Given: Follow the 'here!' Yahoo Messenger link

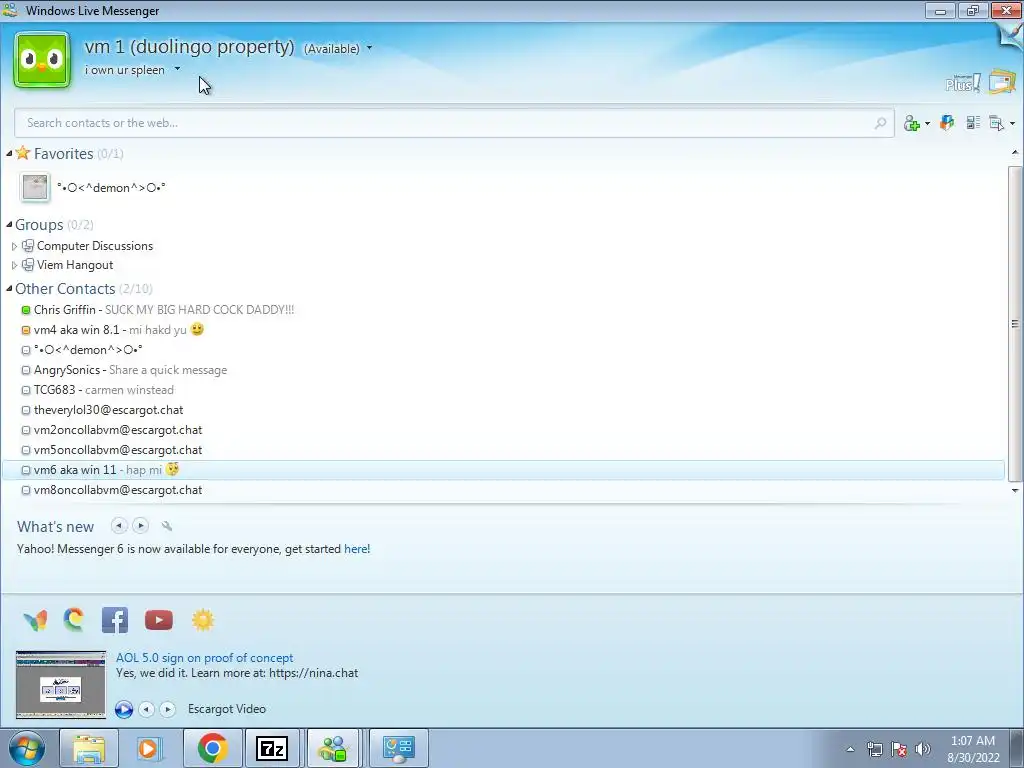Looking at the screenshot, I should pos(357,549).
